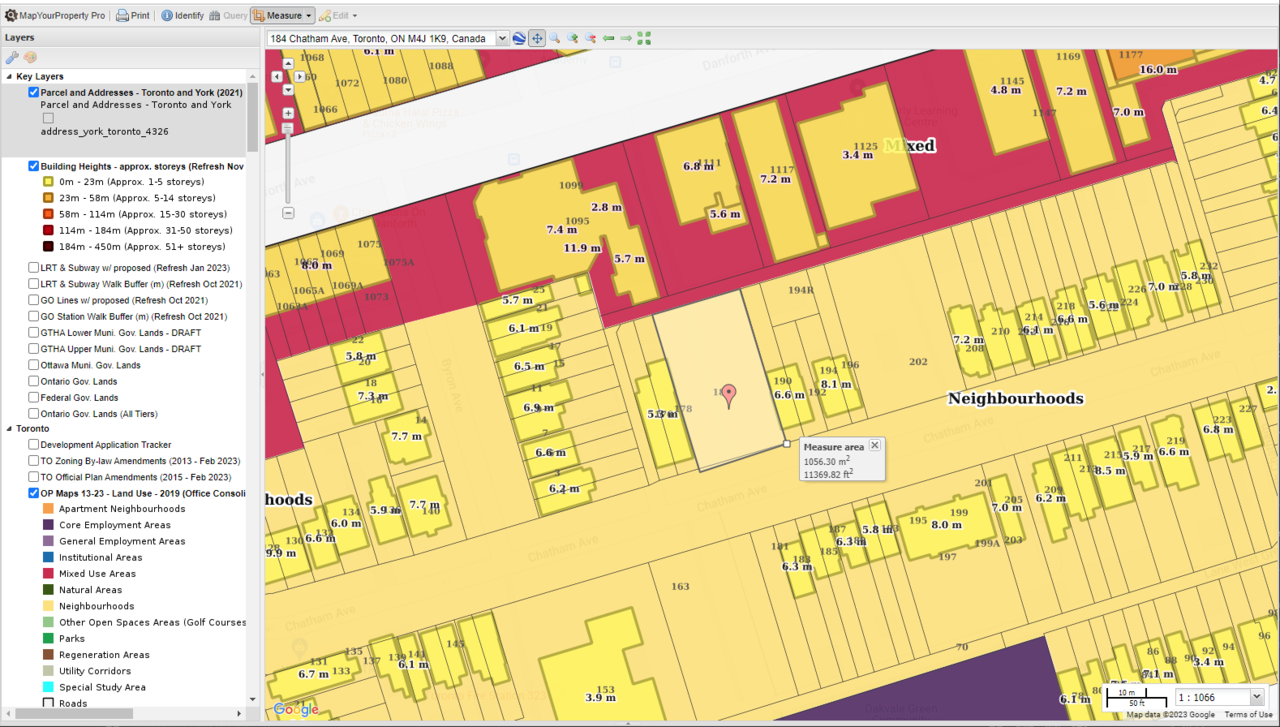Click the color palette legend icon
1280x727 pixels.
tap(30, 57)
